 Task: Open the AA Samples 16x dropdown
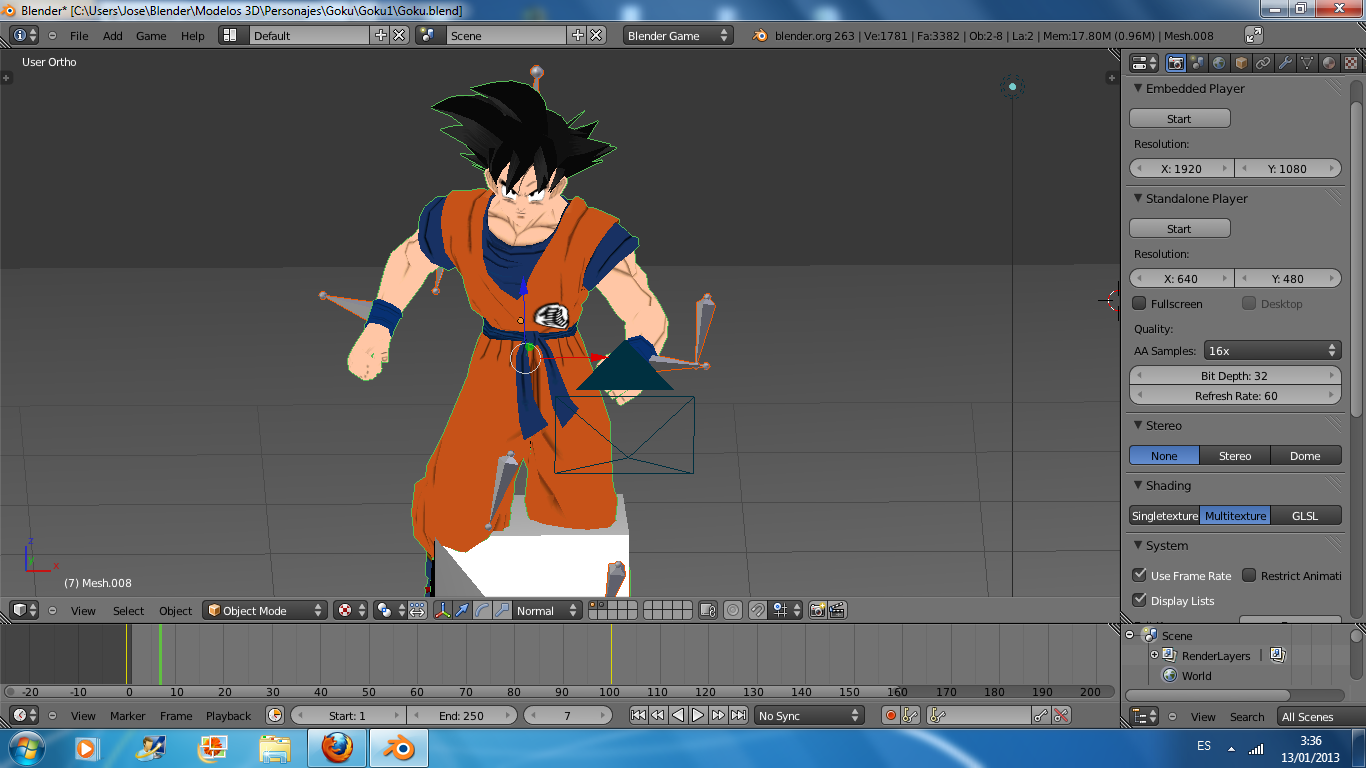[1272, 351]
